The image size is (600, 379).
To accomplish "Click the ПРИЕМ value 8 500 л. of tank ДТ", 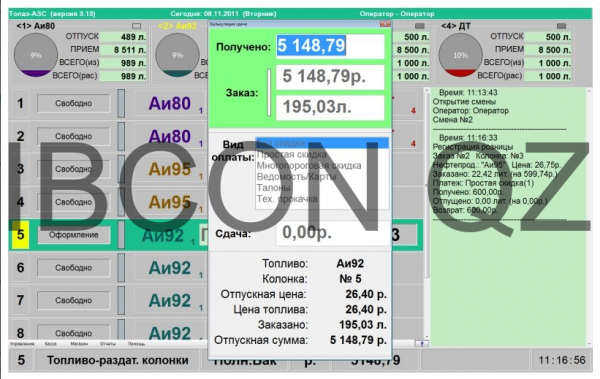I will click(x=548, y=50).
